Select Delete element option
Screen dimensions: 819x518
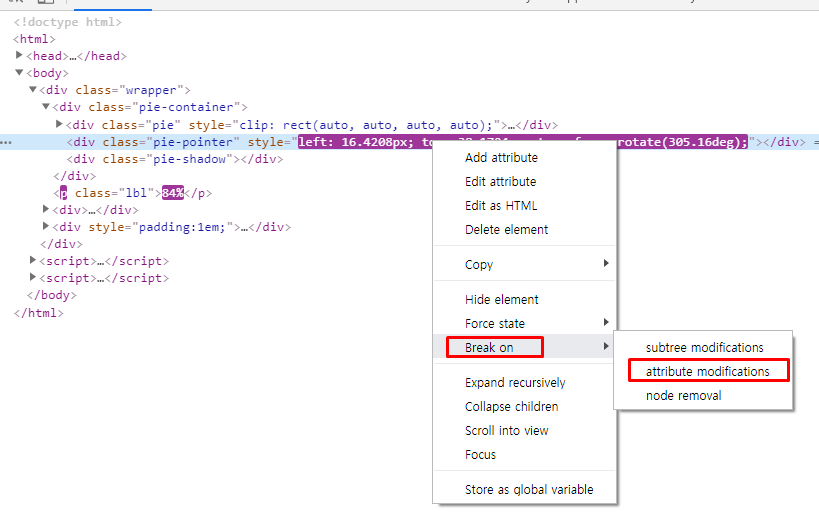pos(524,230)
